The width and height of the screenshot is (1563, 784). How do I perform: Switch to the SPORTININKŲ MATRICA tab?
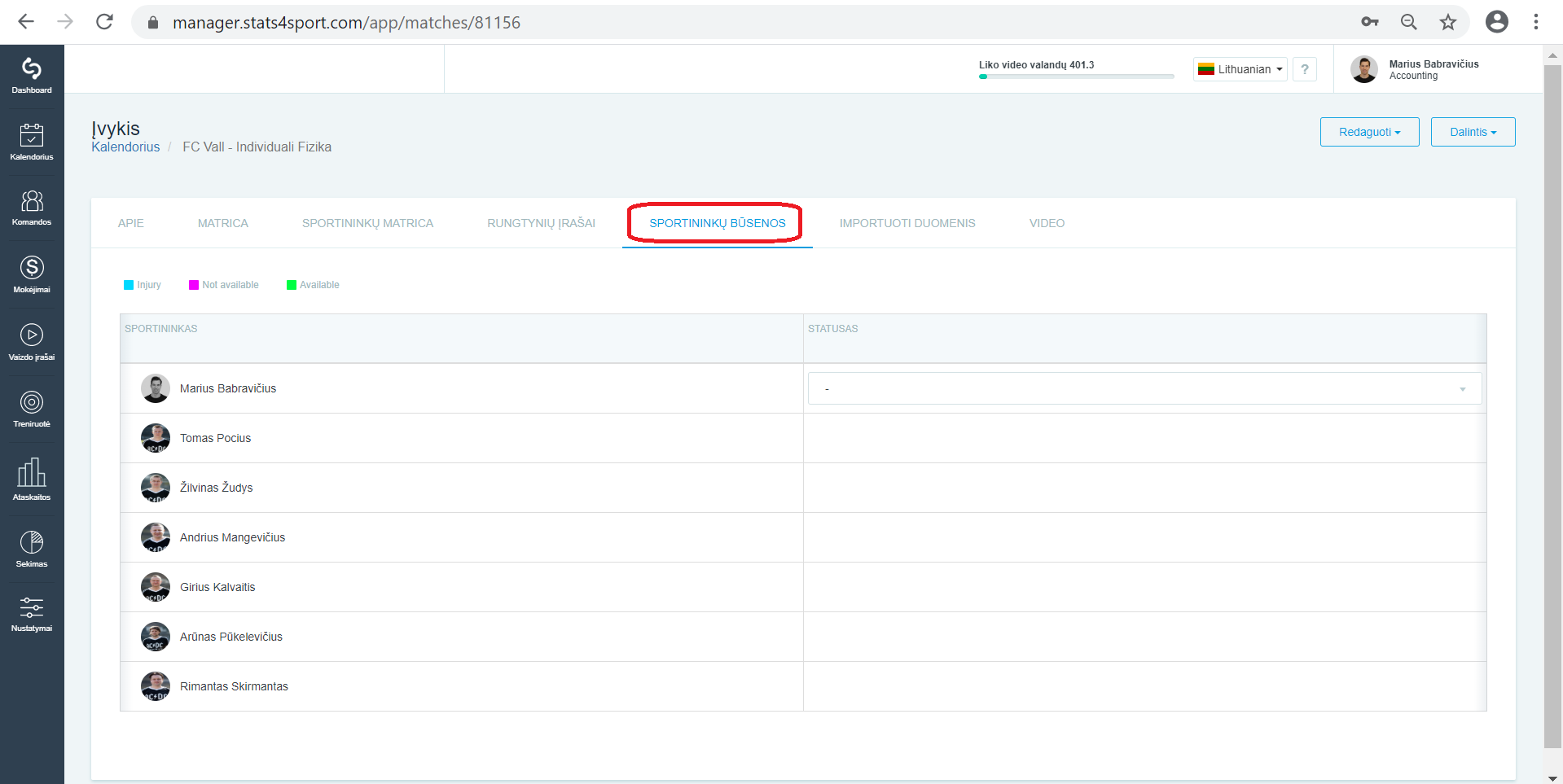(x=367, y=223)
